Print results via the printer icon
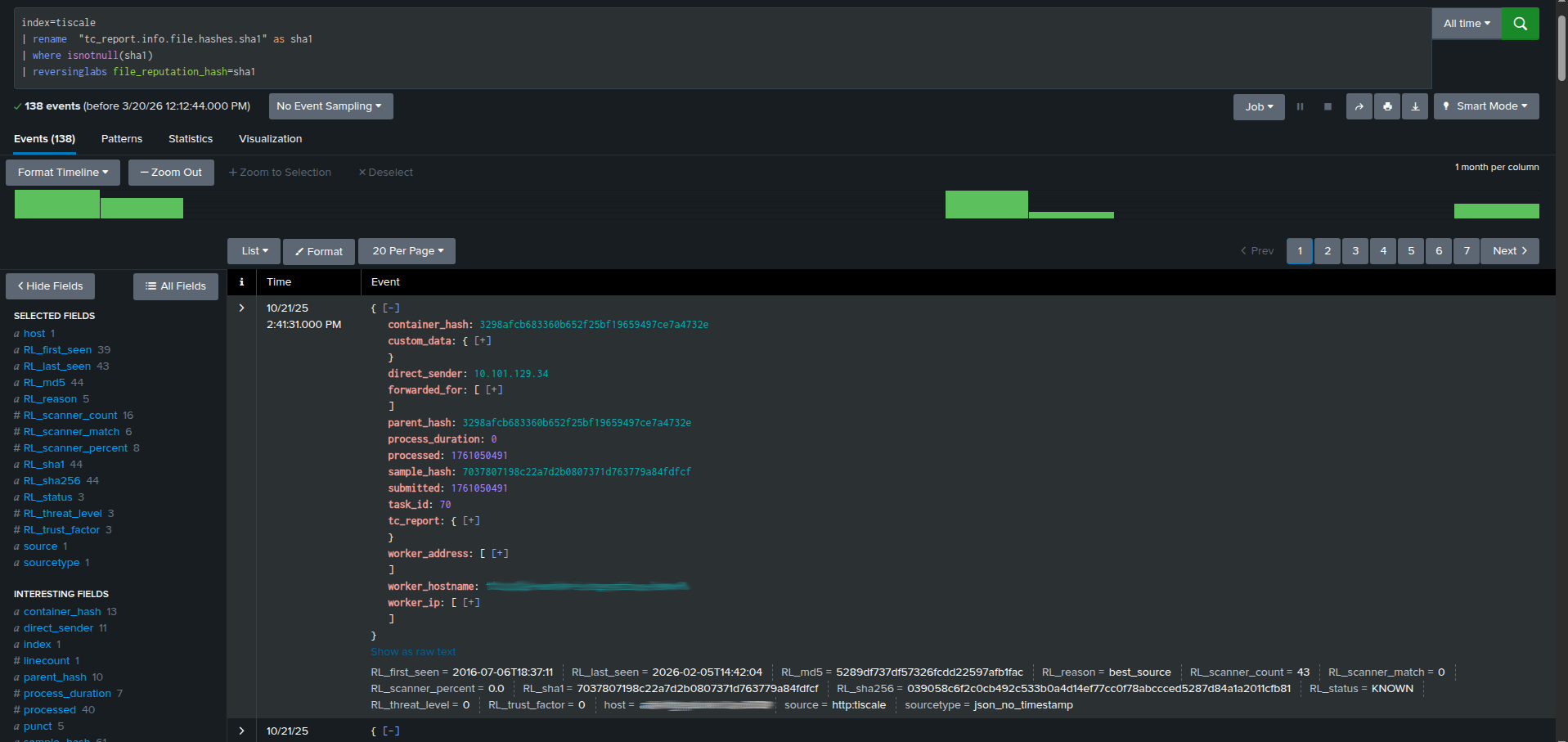The height and width of the screenshot is (742, 1568). pos(1386,106)
